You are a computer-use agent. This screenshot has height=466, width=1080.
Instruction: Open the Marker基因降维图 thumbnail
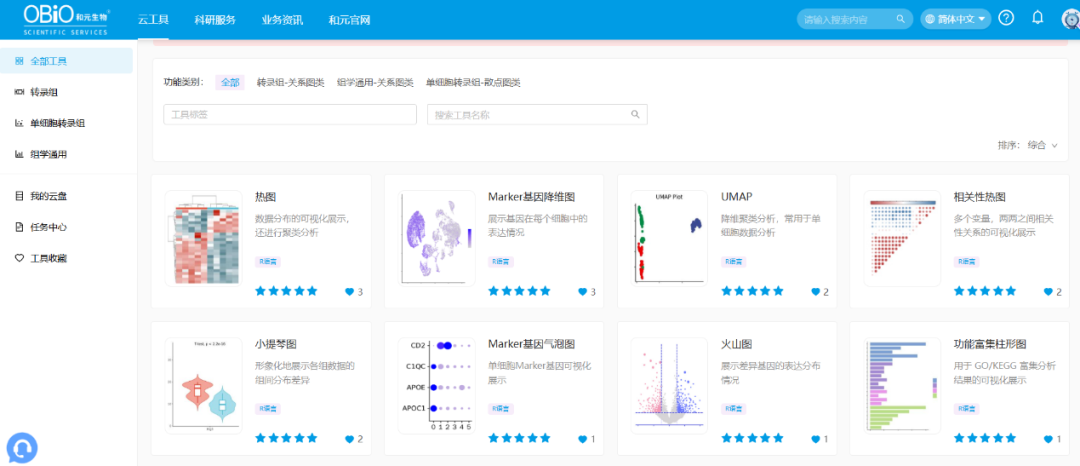437,238
